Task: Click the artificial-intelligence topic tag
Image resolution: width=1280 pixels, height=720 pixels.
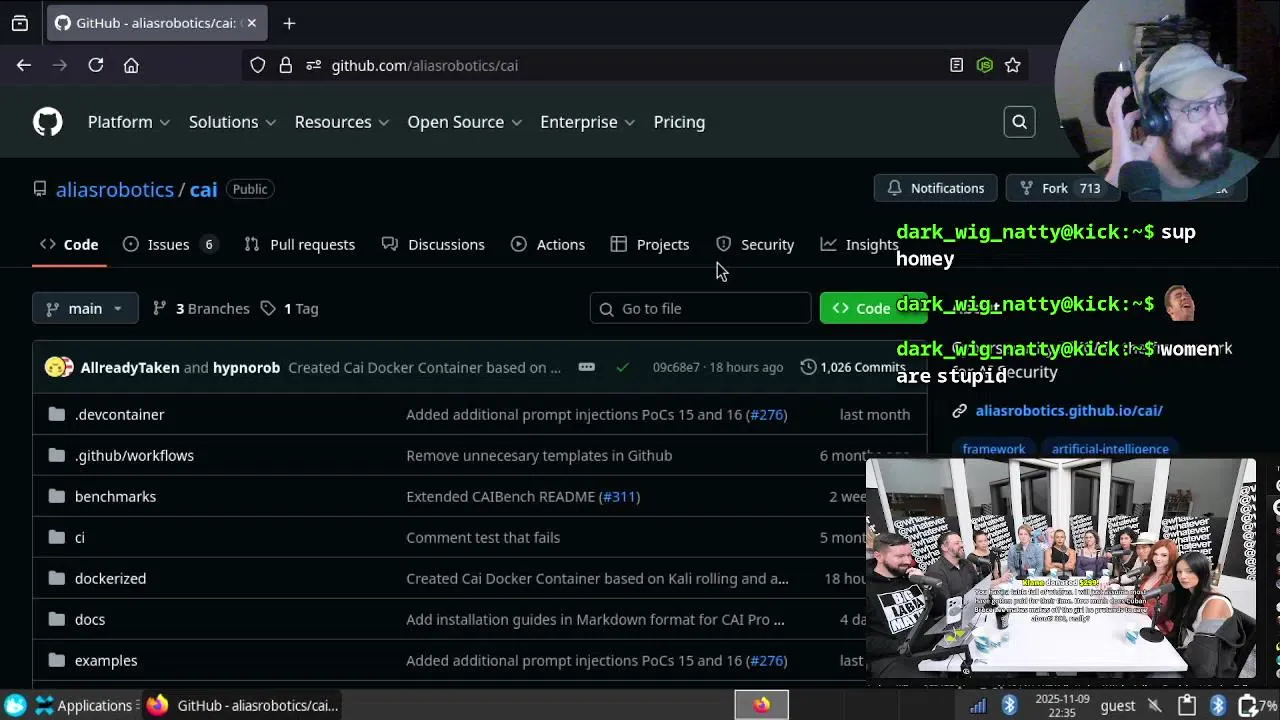Action: pyautogui.click(x=1110, y=449)
